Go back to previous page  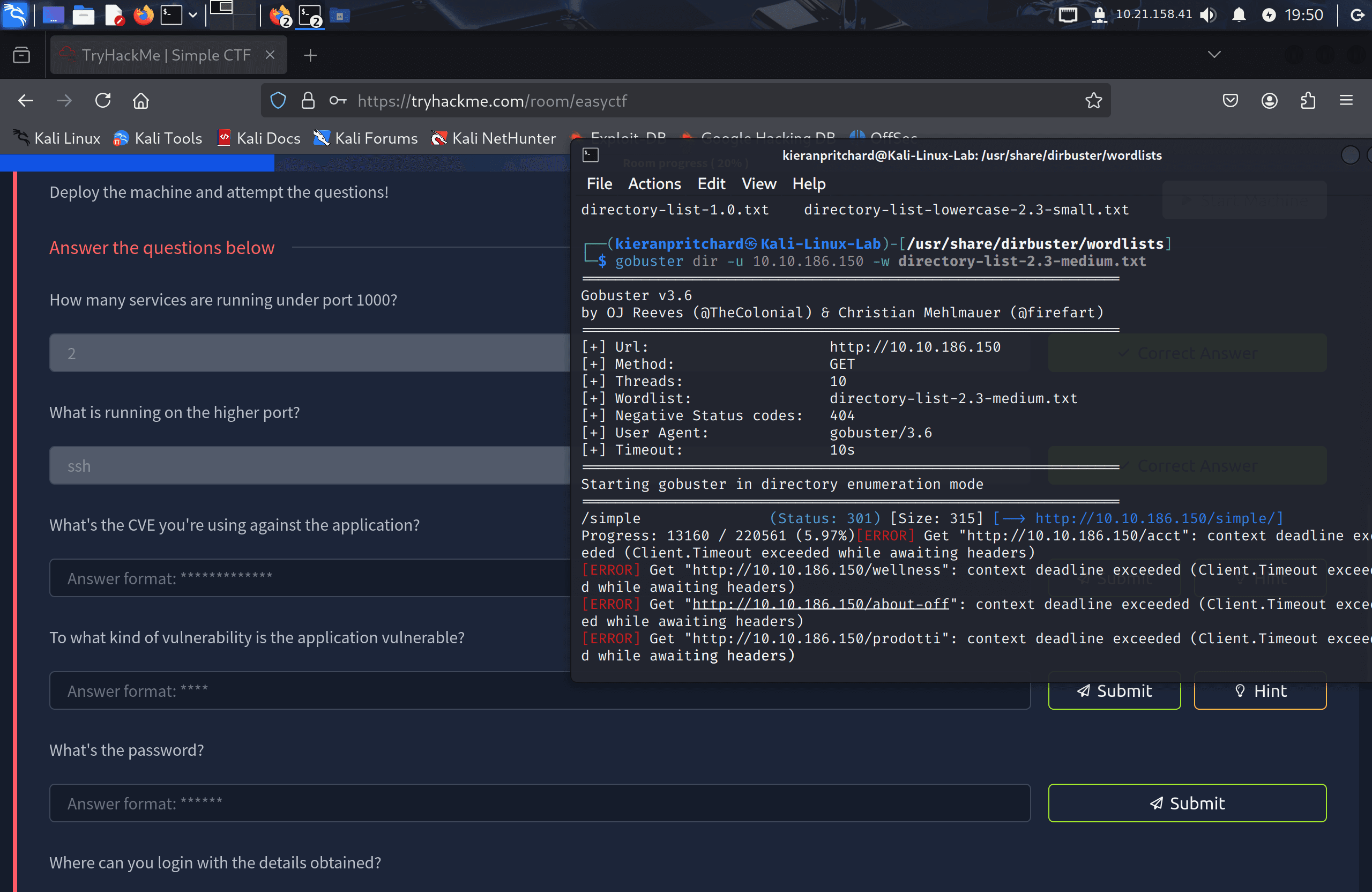(26, 101)
